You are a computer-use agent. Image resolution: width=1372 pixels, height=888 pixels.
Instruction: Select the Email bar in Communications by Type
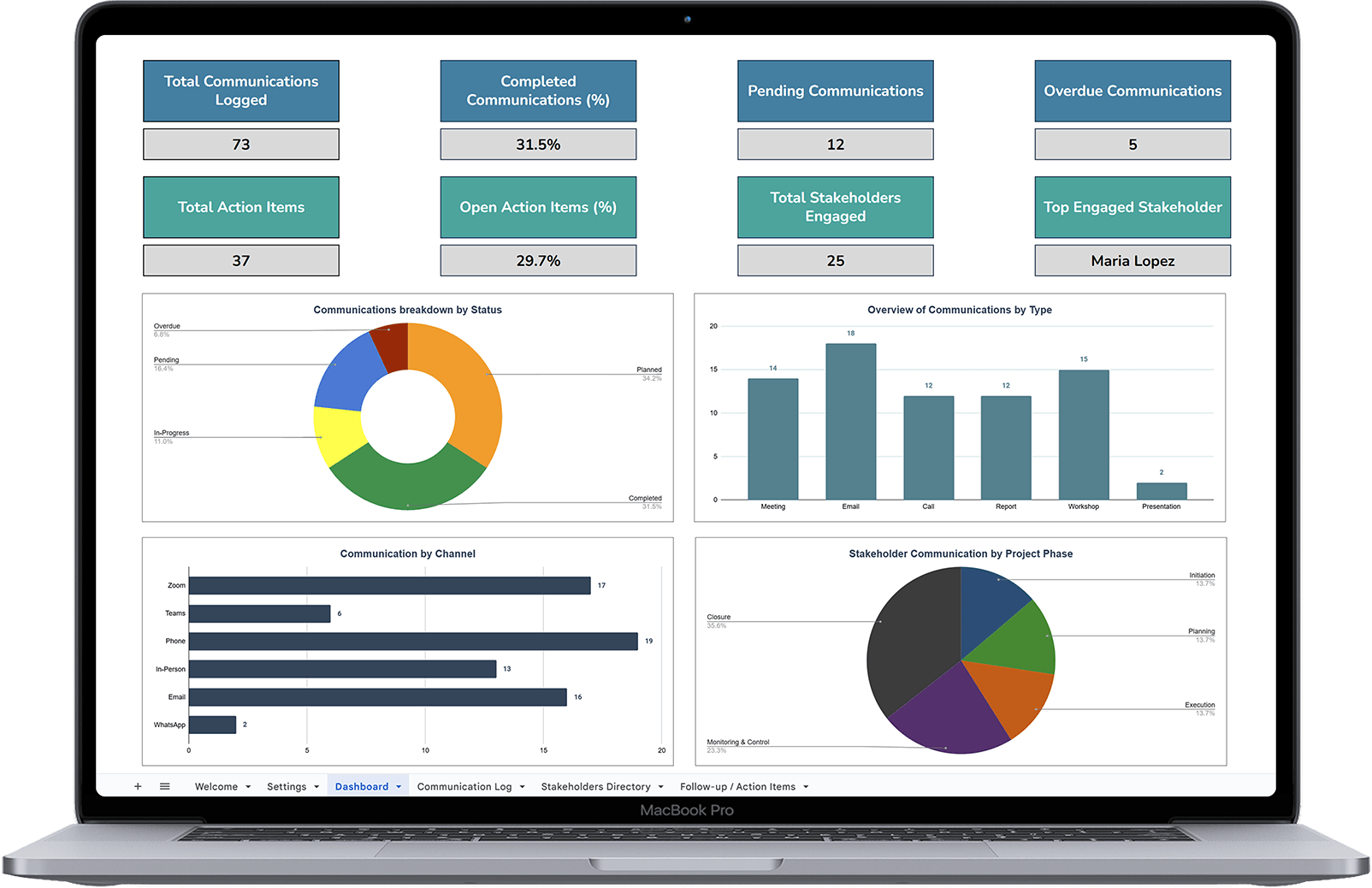coord(850,421)
